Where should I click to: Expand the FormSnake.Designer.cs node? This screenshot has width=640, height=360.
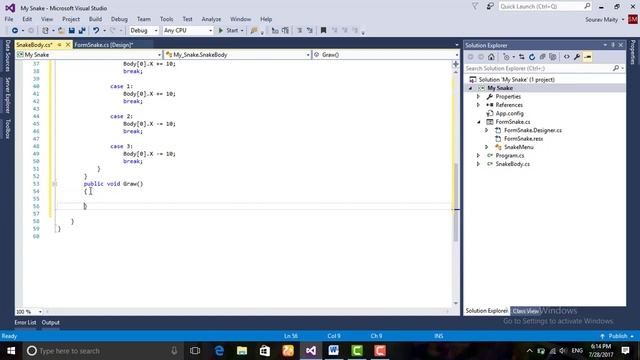pyautogui.click(x=487, y=130)
